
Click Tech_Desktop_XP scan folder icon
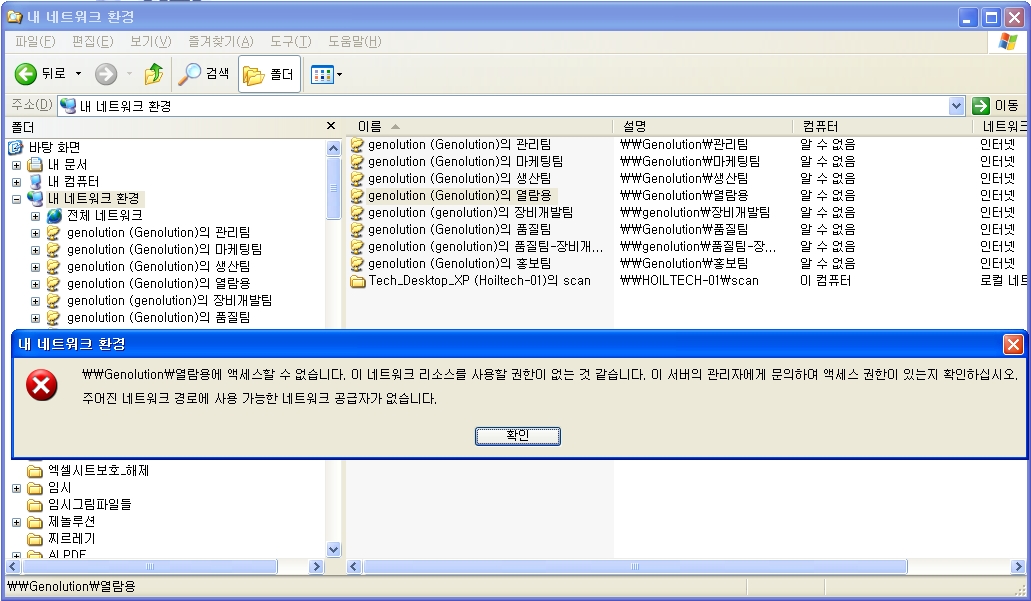point(358,281)
